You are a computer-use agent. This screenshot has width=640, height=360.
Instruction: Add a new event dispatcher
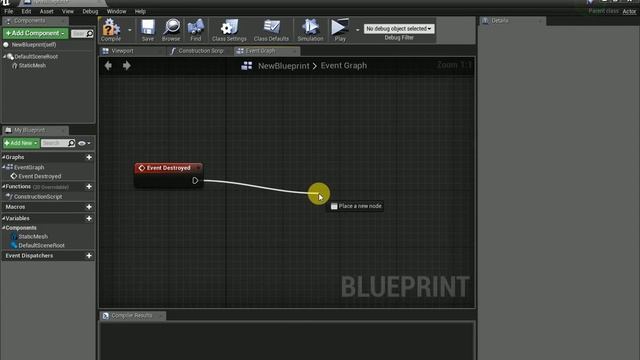[89, 256]
